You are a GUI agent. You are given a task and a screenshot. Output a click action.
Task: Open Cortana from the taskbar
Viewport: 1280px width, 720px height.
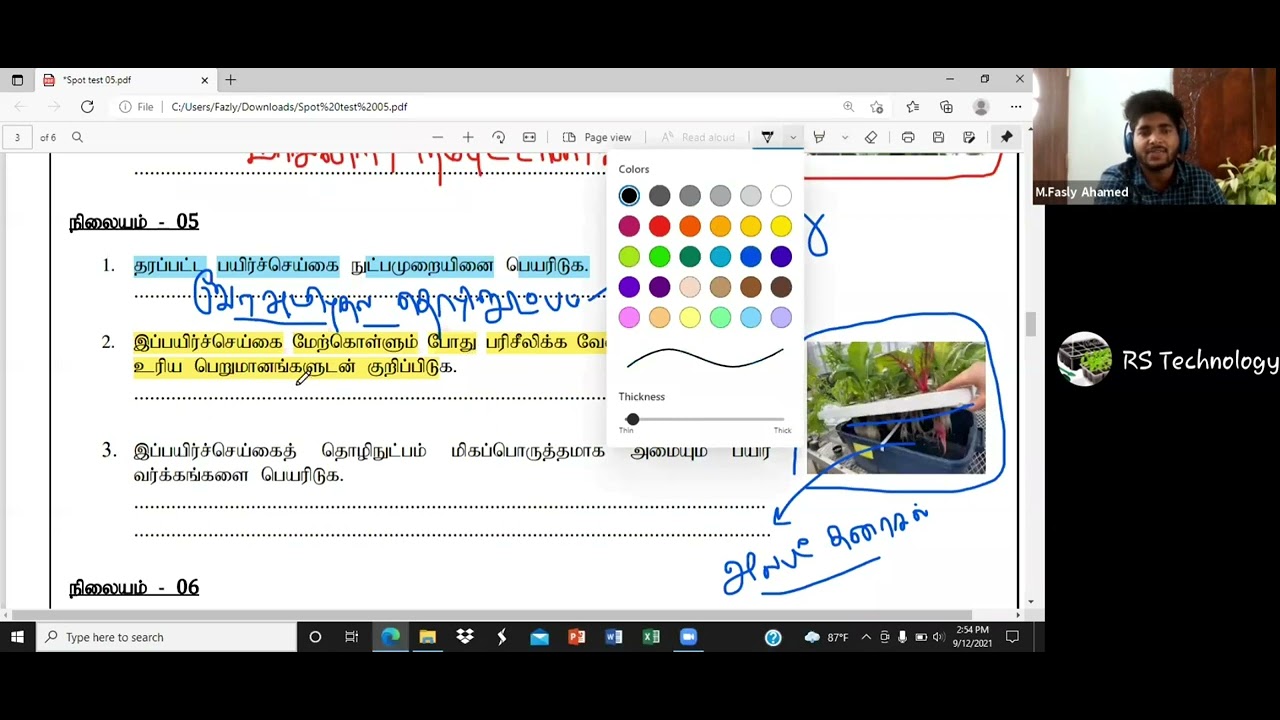pyautogui.click(x=315, y=637)
